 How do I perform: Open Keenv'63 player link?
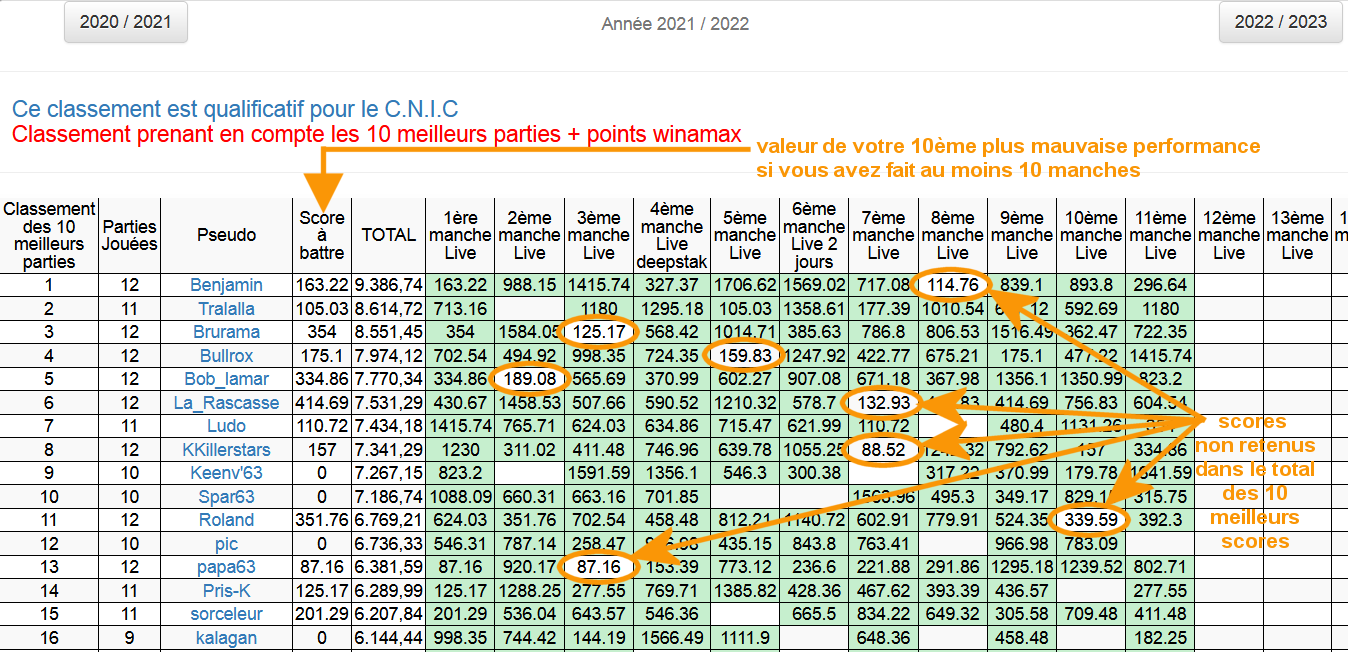click(226, 473)
